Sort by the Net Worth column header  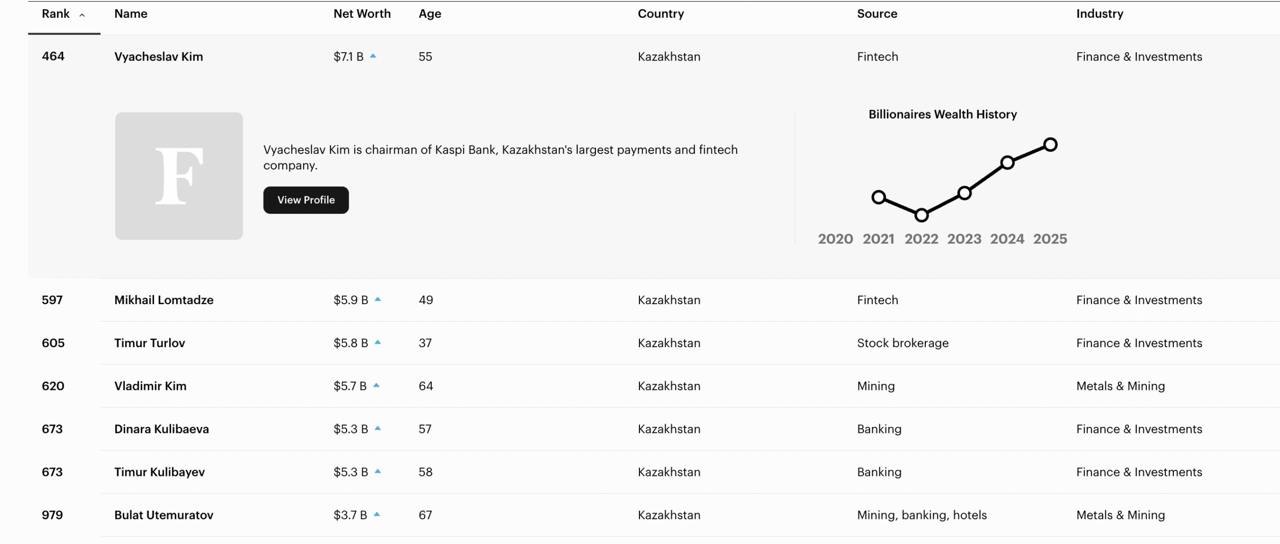coord(362,14)
